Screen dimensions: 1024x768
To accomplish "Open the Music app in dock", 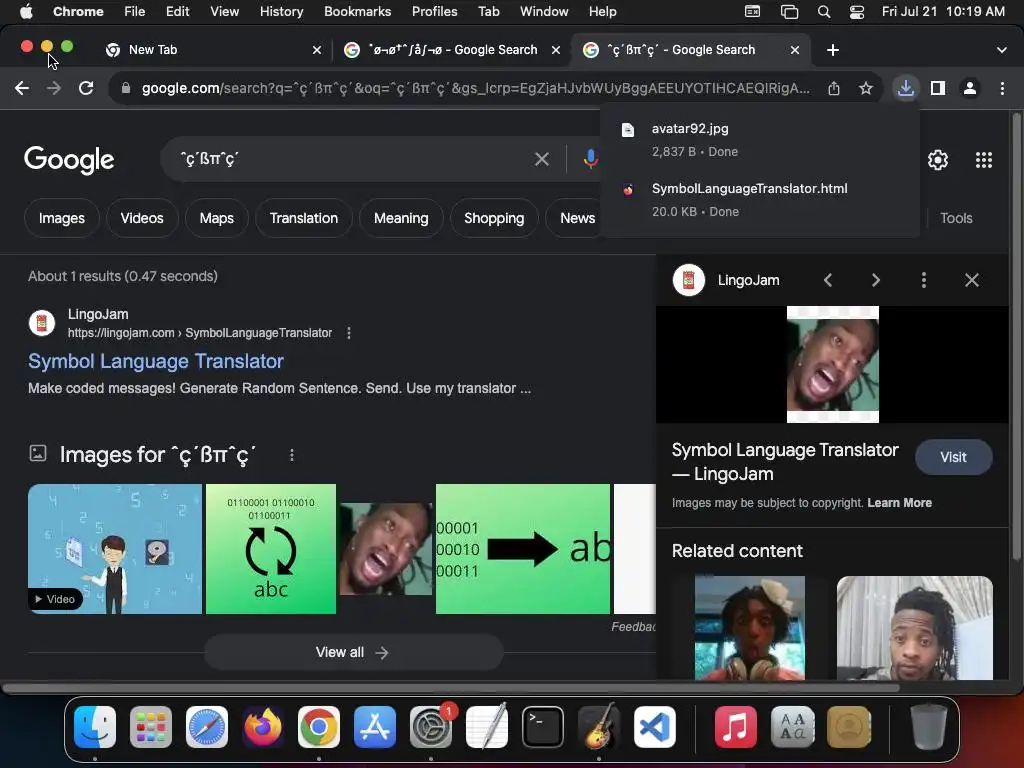I will tap(735, 727).
